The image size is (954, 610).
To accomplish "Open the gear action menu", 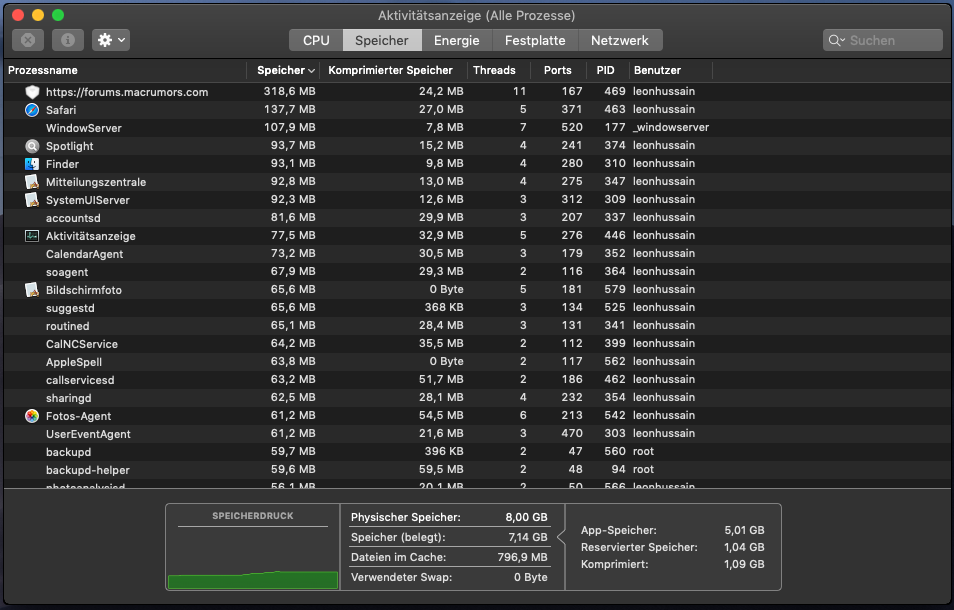I will coord(111,40).
